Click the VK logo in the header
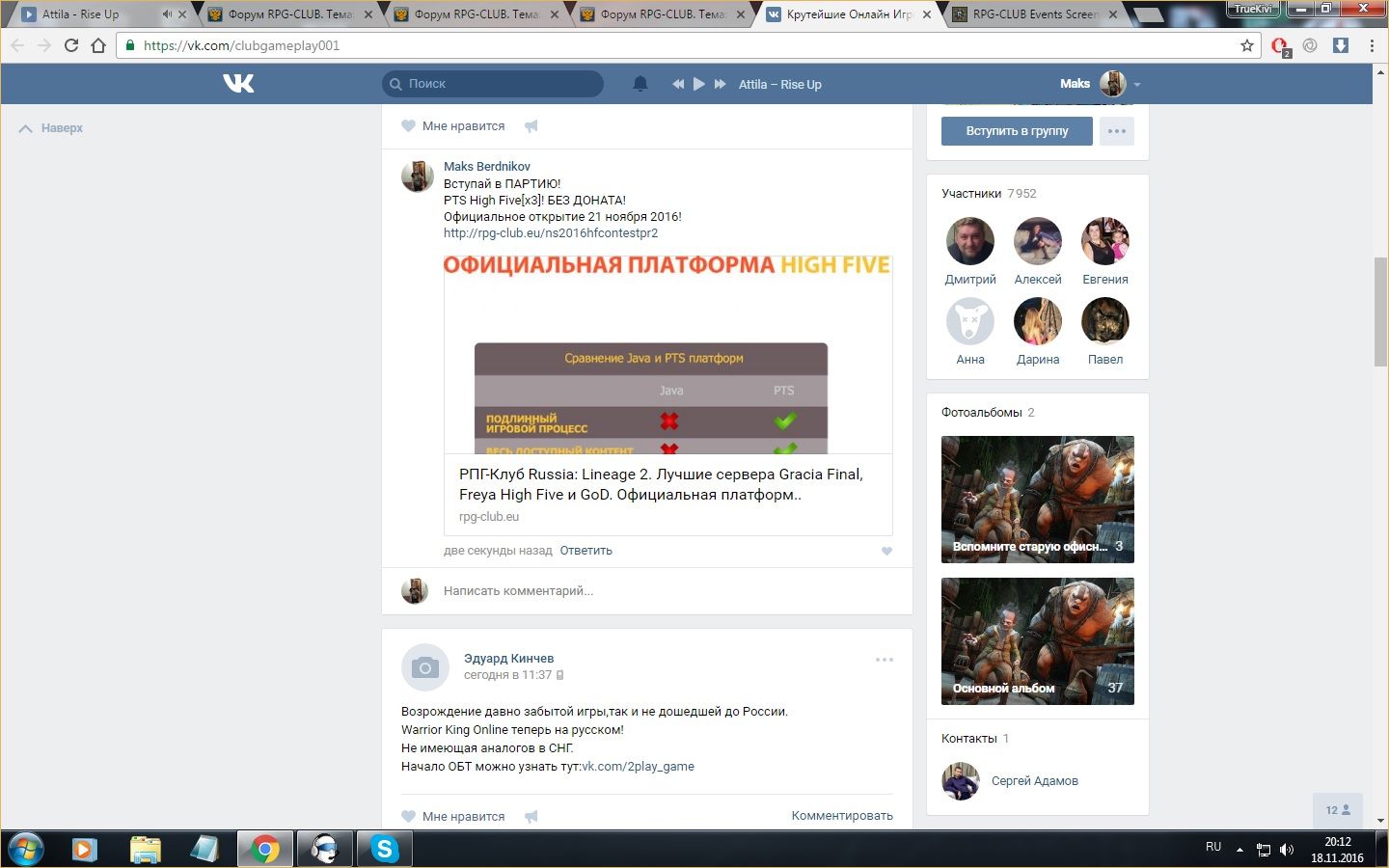The width and height of the screenshot is (1389, 868). point(238,84)
